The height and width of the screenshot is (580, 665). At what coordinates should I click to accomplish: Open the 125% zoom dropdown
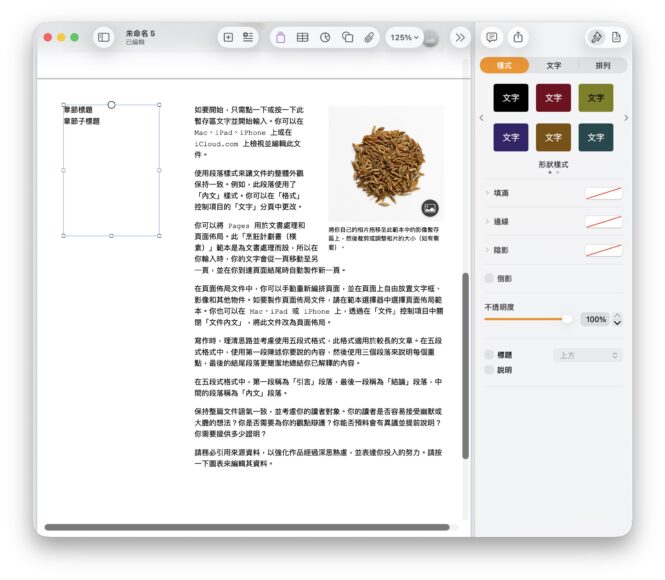[405, 37]
